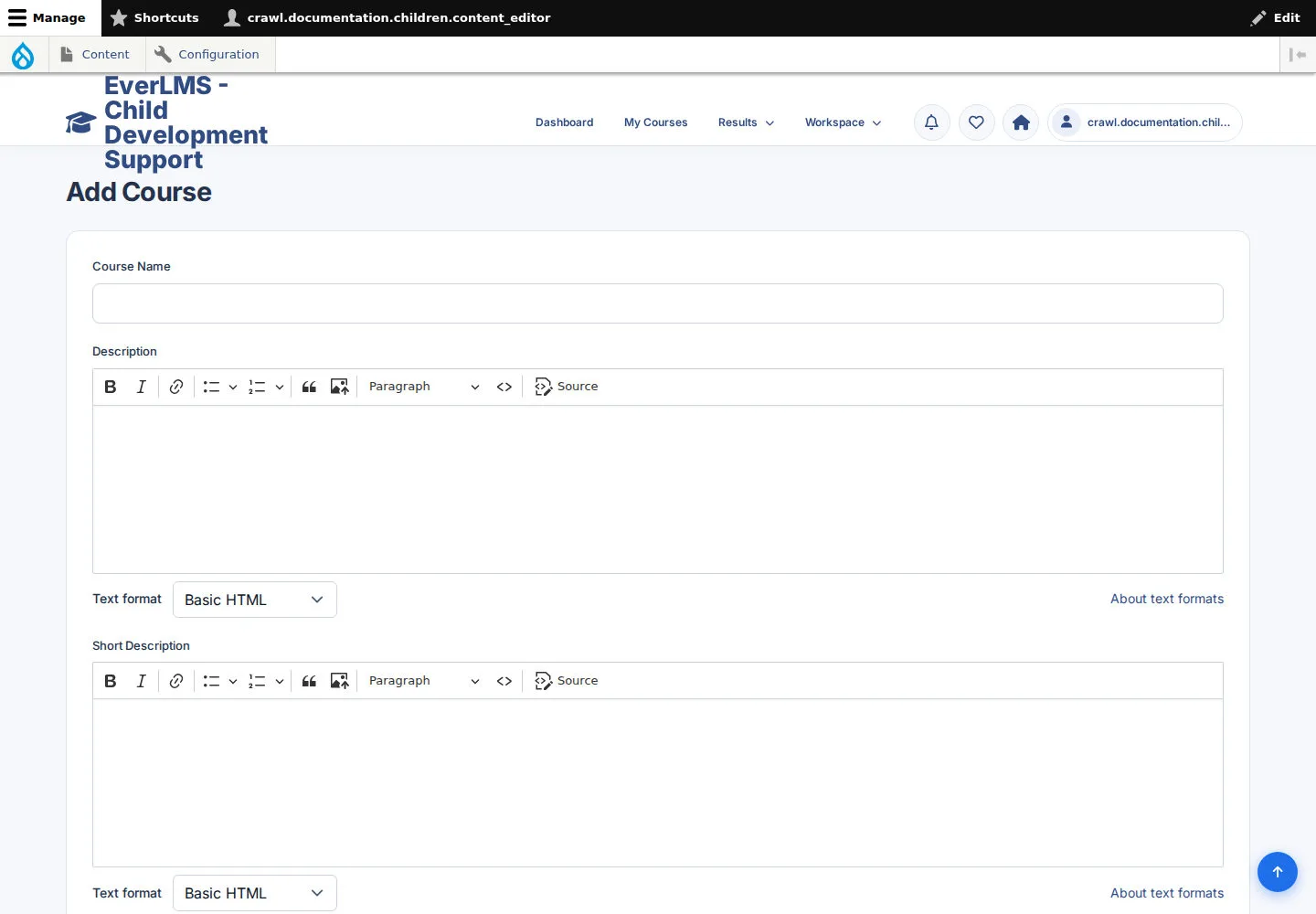Expand numbered list styles in the Short Description editor
The image size is (1316, 914).
click(280, 681)
